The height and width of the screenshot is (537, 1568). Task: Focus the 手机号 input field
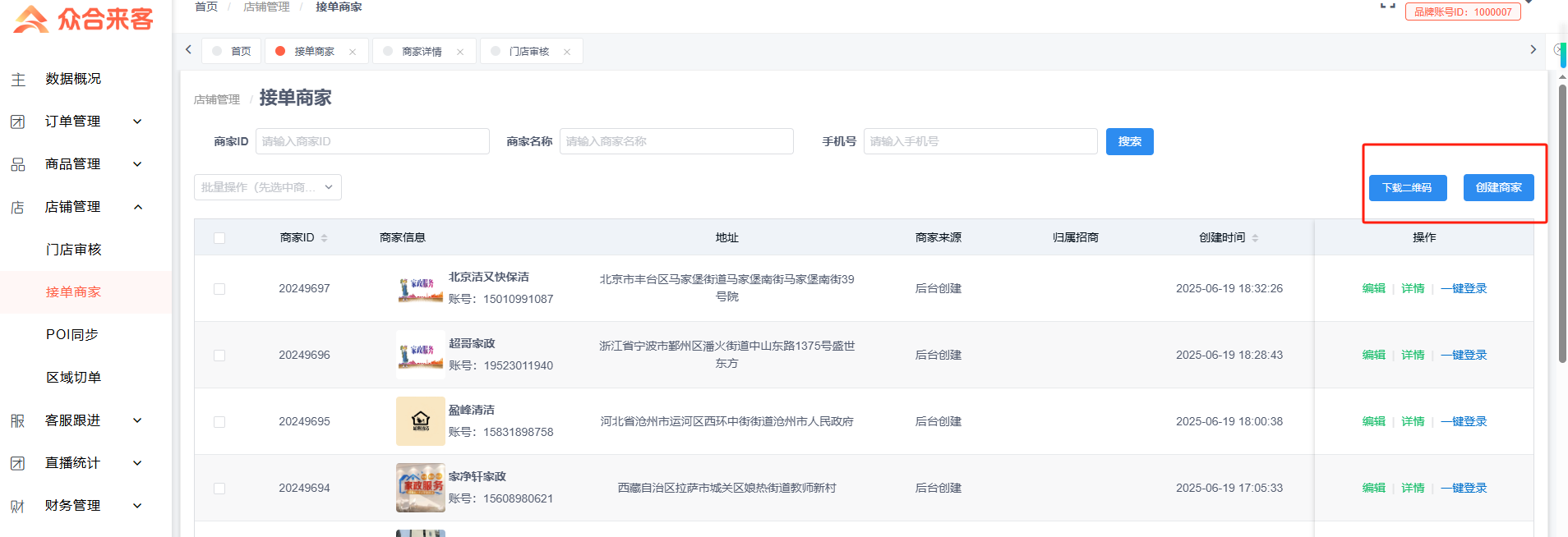980,141
